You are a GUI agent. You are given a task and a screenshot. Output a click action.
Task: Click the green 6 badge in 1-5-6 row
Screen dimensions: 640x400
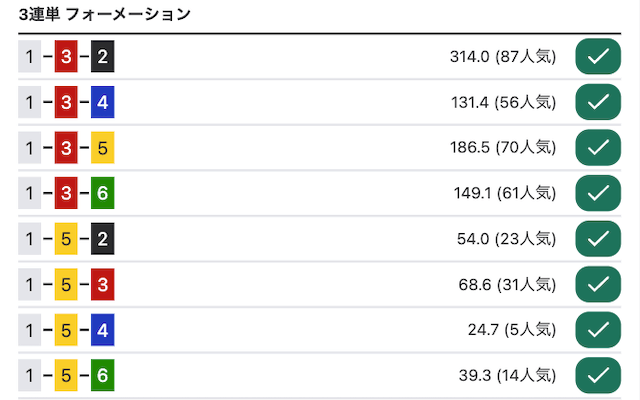tap(102, 376)
